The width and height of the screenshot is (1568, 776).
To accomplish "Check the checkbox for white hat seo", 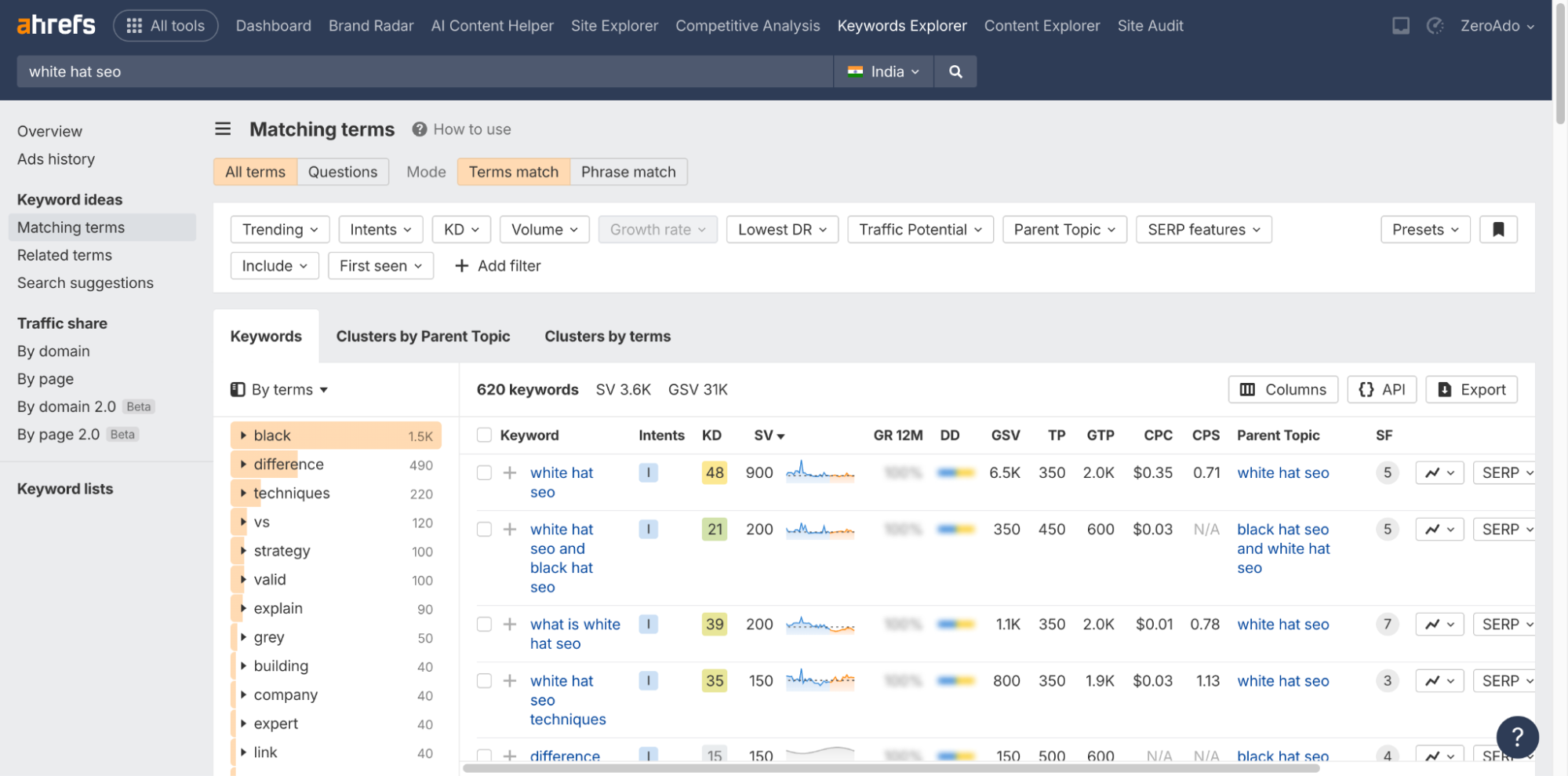I will (x=483, y=472).
